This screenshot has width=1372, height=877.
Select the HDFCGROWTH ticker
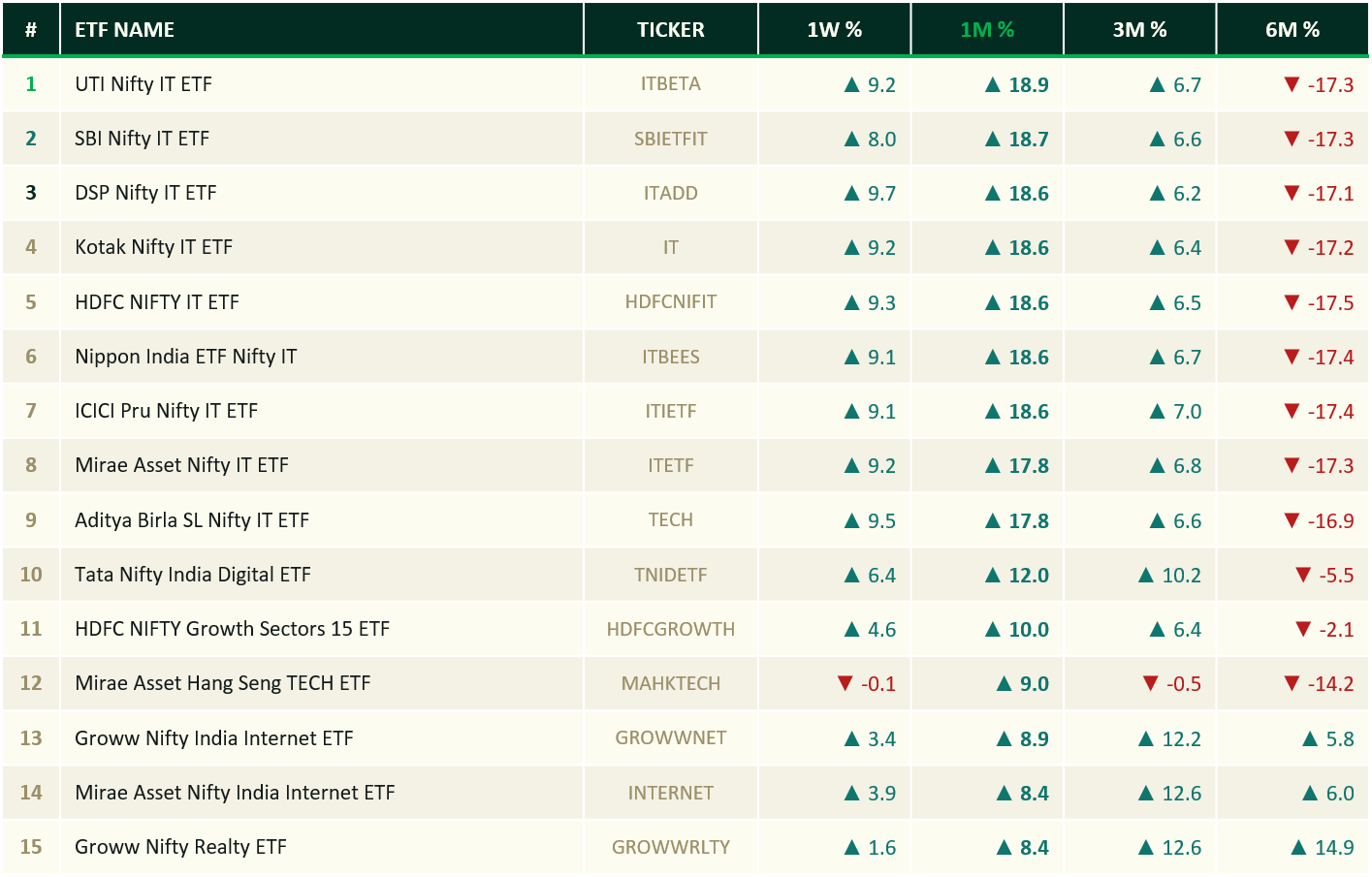click(x=671, y=629)
